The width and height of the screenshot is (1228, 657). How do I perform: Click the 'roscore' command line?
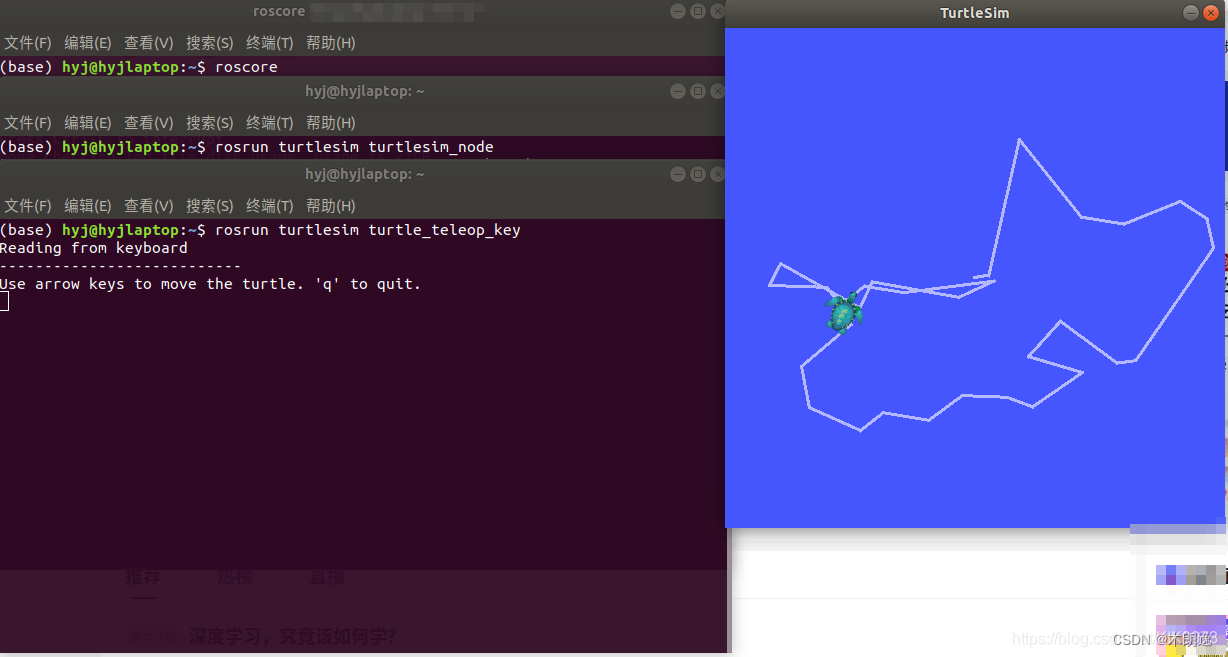click(x=139, y=67)
